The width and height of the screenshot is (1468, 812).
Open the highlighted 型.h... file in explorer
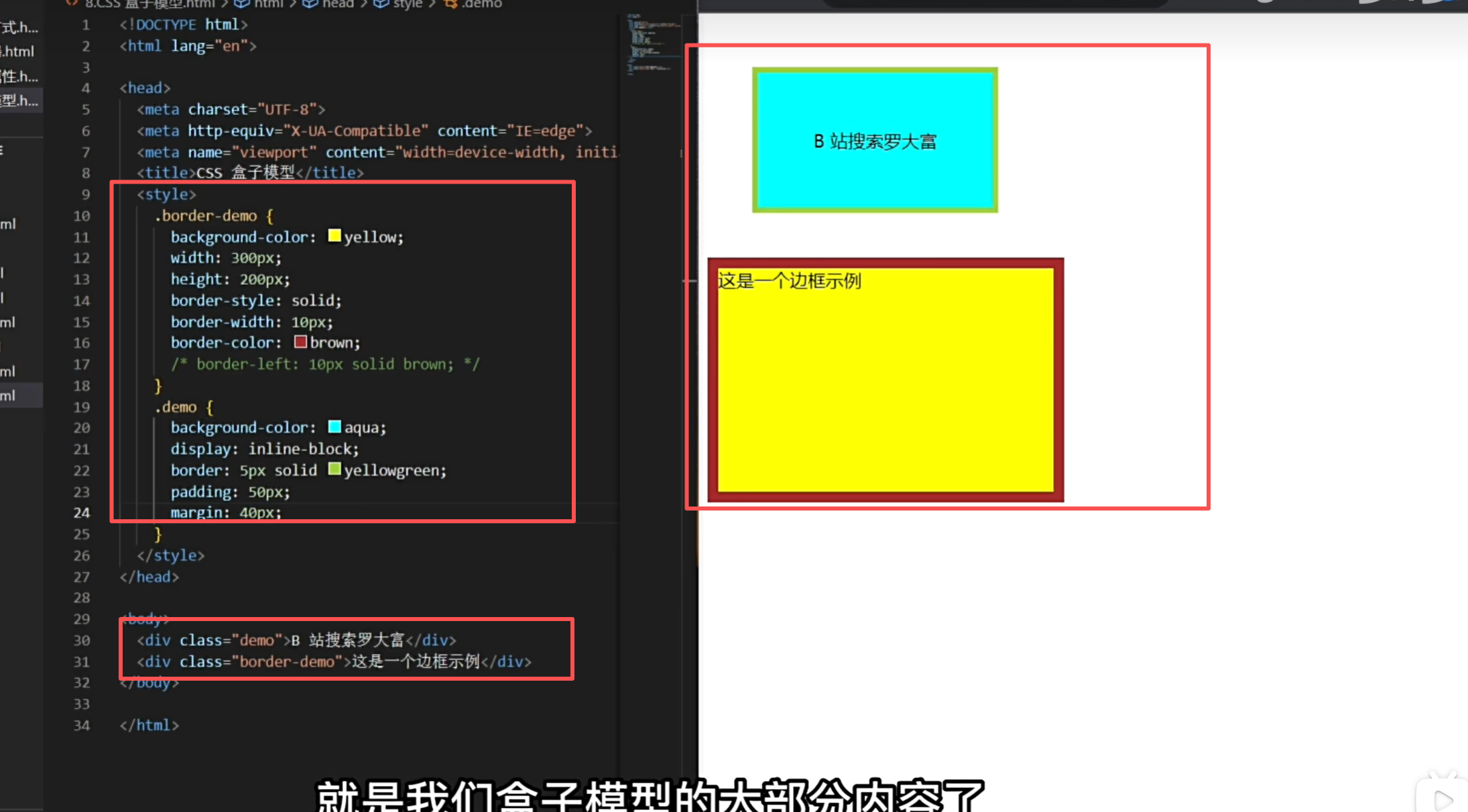coord(20,100)
